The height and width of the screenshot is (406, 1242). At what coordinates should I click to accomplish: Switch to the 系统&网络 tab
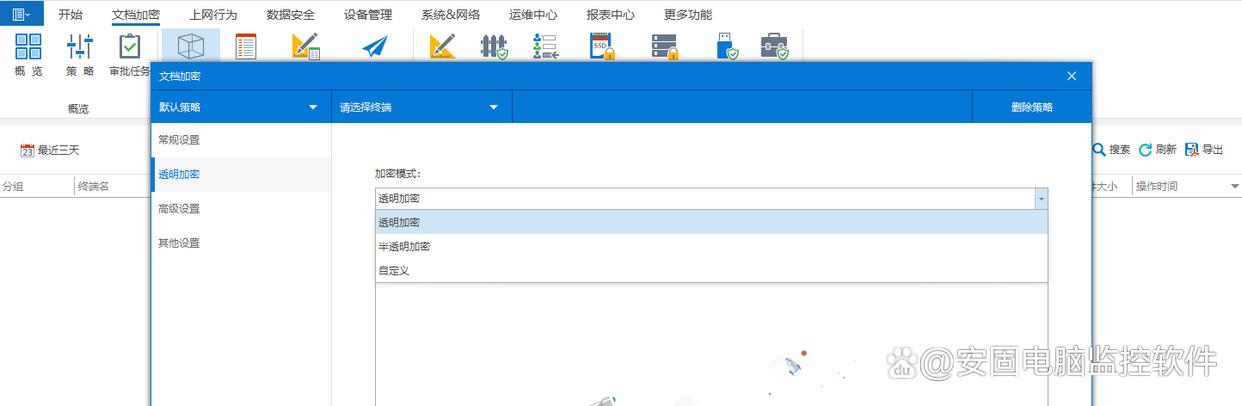pos(450,14)
